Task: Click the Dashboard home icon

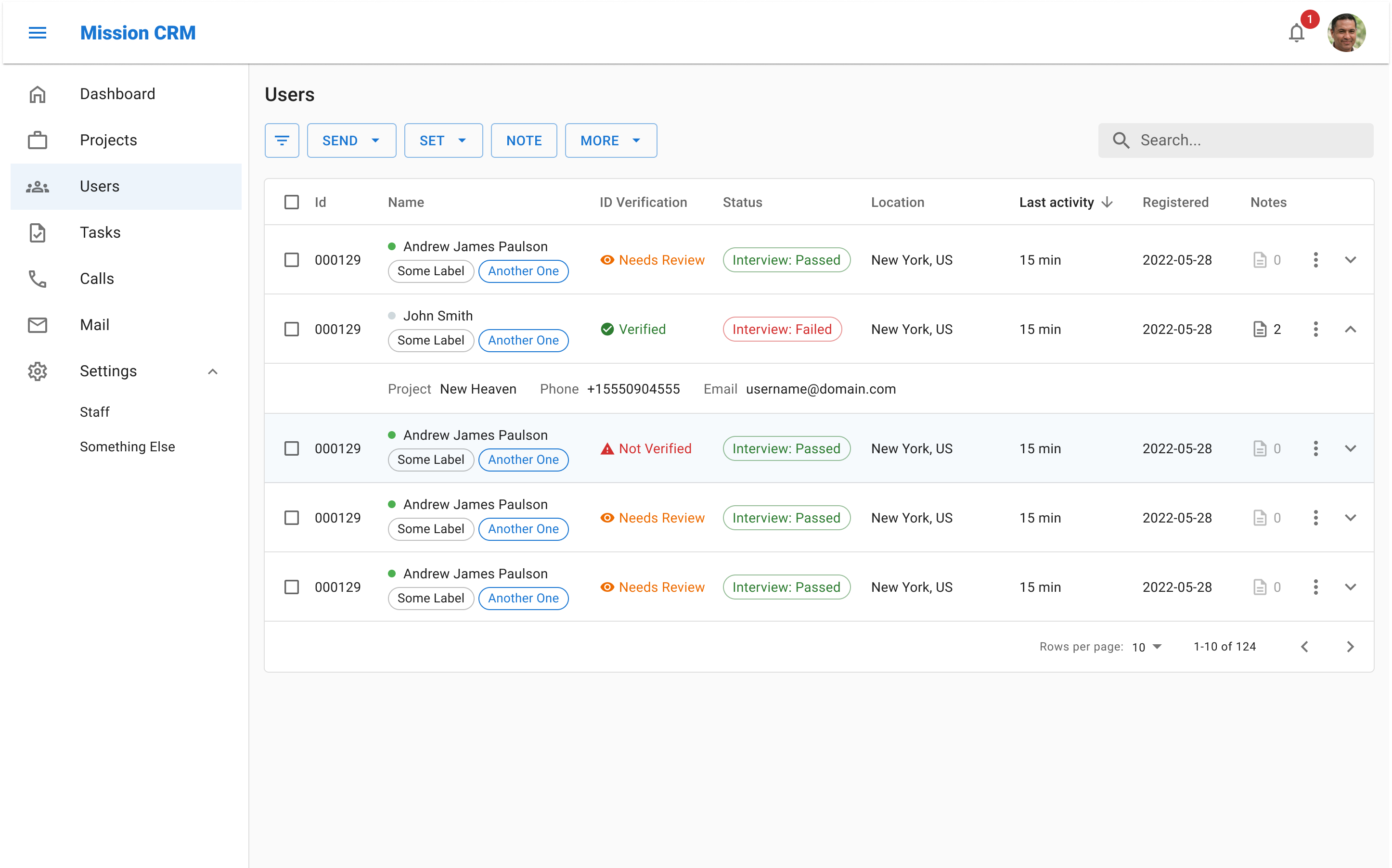Action: (38, 94)
